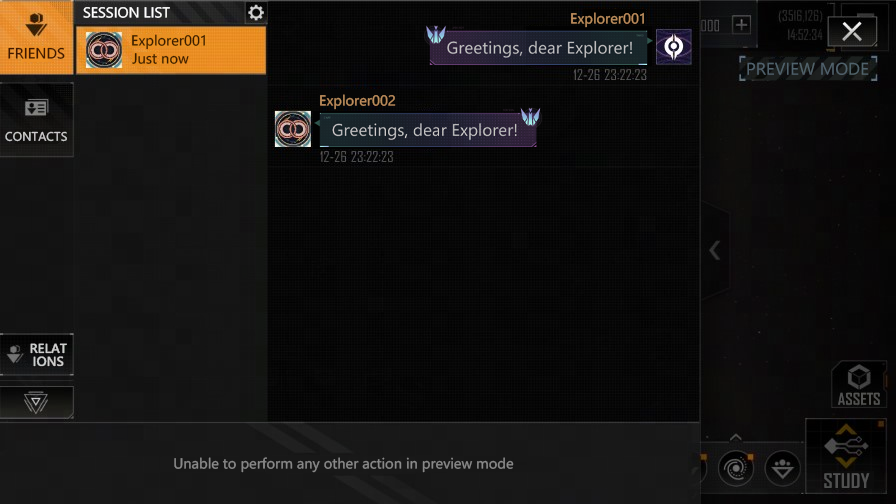Open the Study menu
This screenshot has width=896, height=504.
[846, 456]
